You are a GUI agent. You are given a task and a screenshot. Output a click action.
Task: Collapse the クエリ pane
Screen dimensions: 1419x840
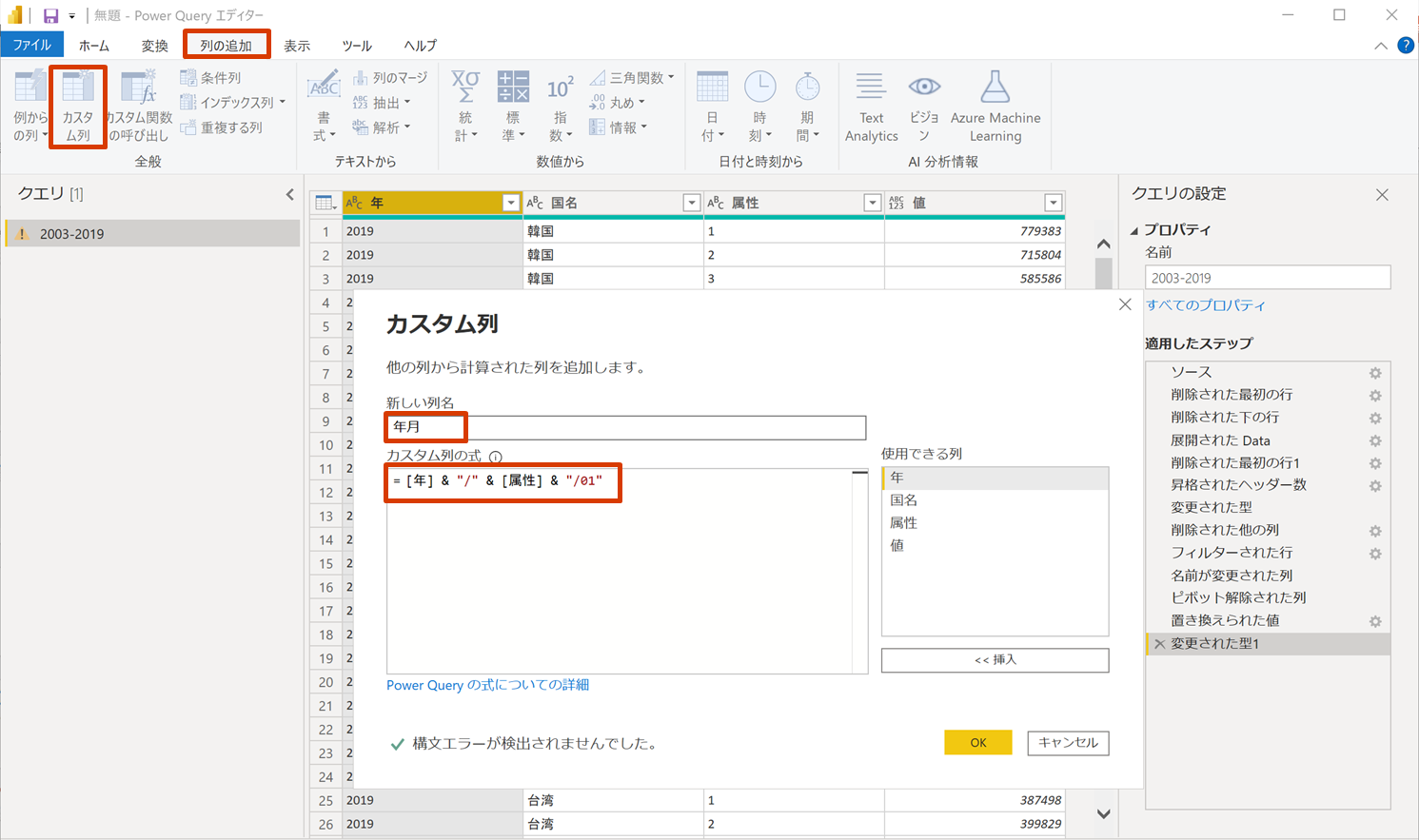coord(290,194)
